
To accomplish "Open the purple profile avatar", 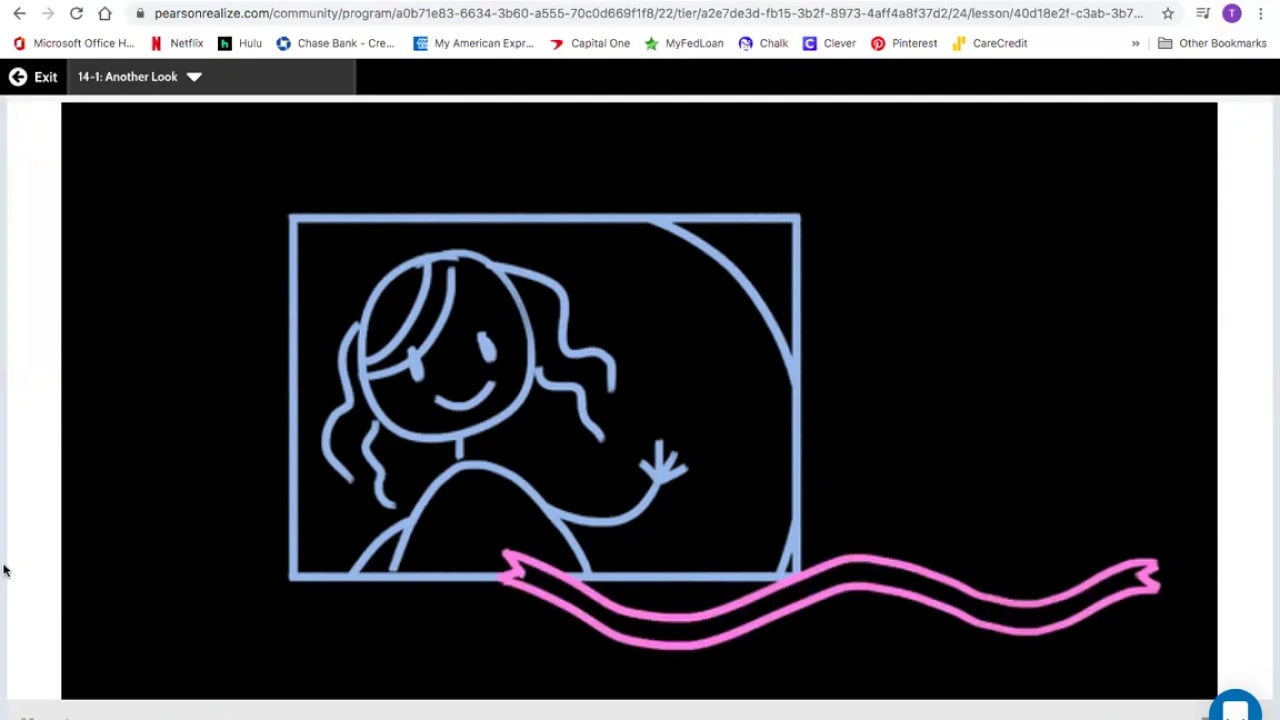I will [x=1232, y=13].
